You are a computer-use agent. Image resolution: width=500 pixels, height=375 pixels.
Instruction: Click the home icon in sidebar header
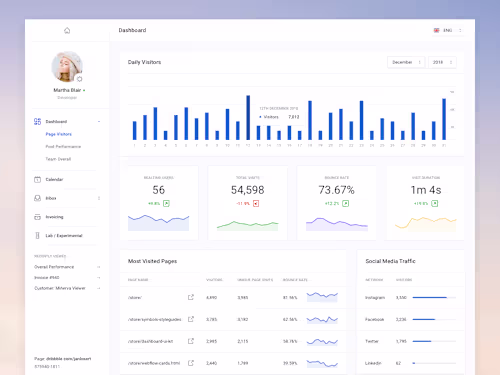pyautogui.click(x=67, y=31)
